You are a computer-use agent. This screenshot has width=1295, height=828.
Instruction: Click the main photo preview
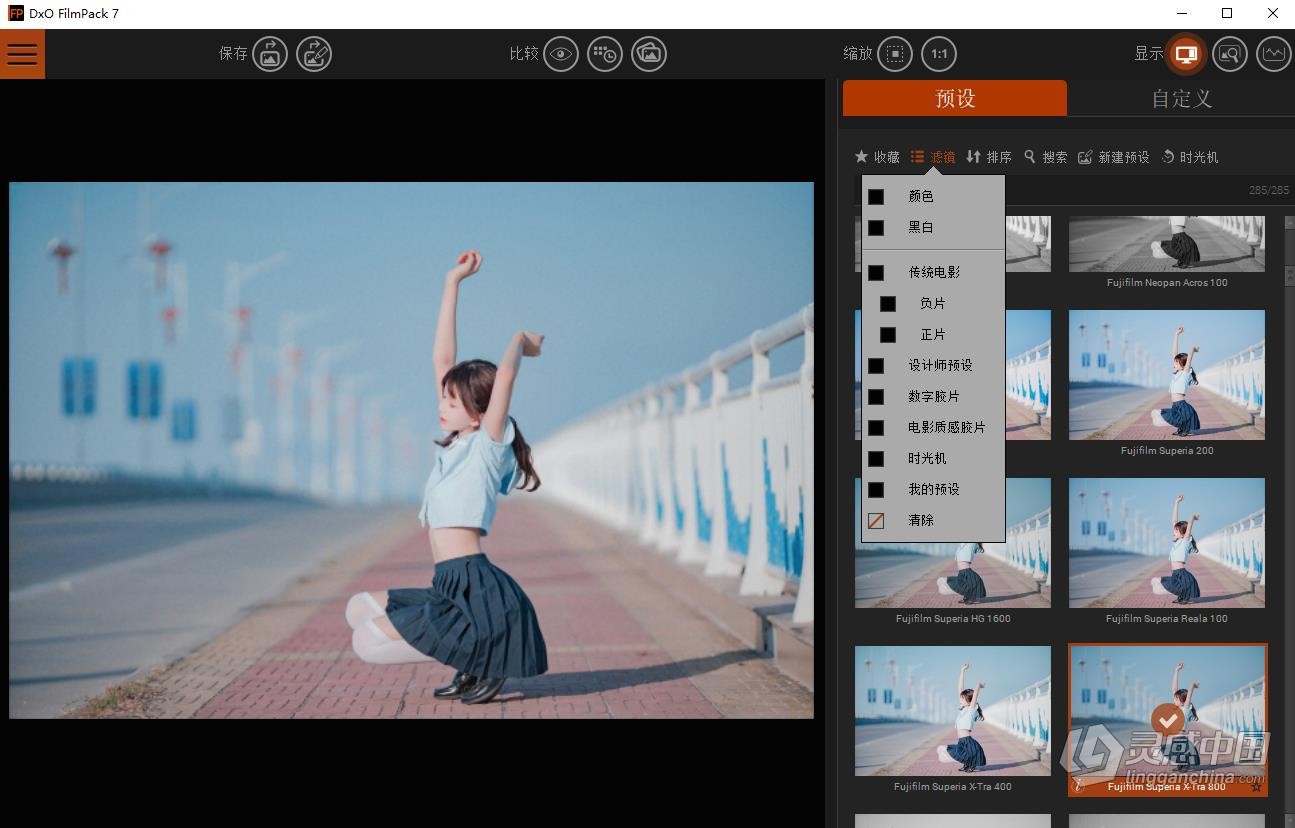coord(411,450)
